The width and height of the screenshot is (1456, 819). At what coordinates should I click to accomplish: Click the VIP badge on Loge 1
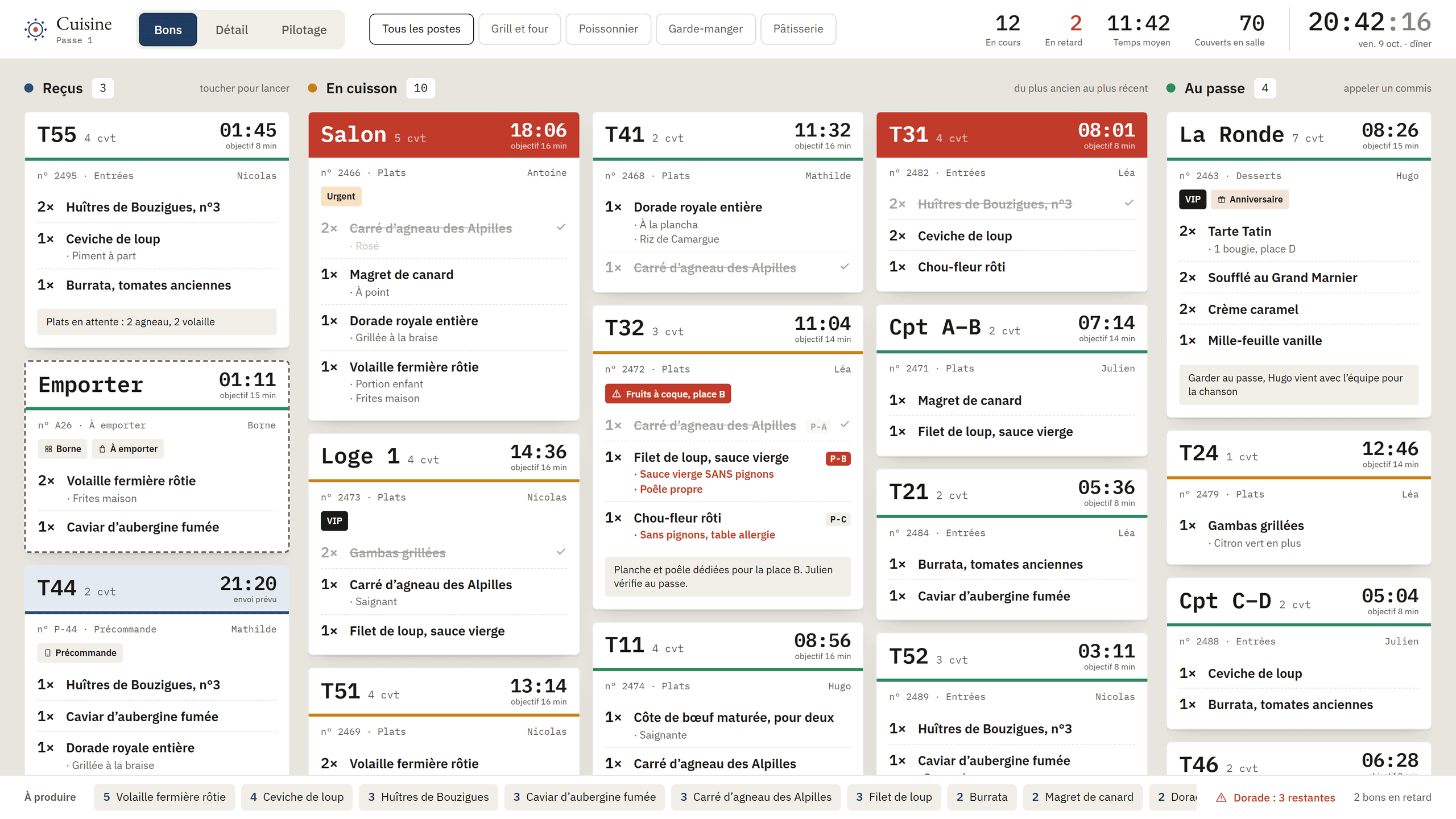tap(334, 520)
